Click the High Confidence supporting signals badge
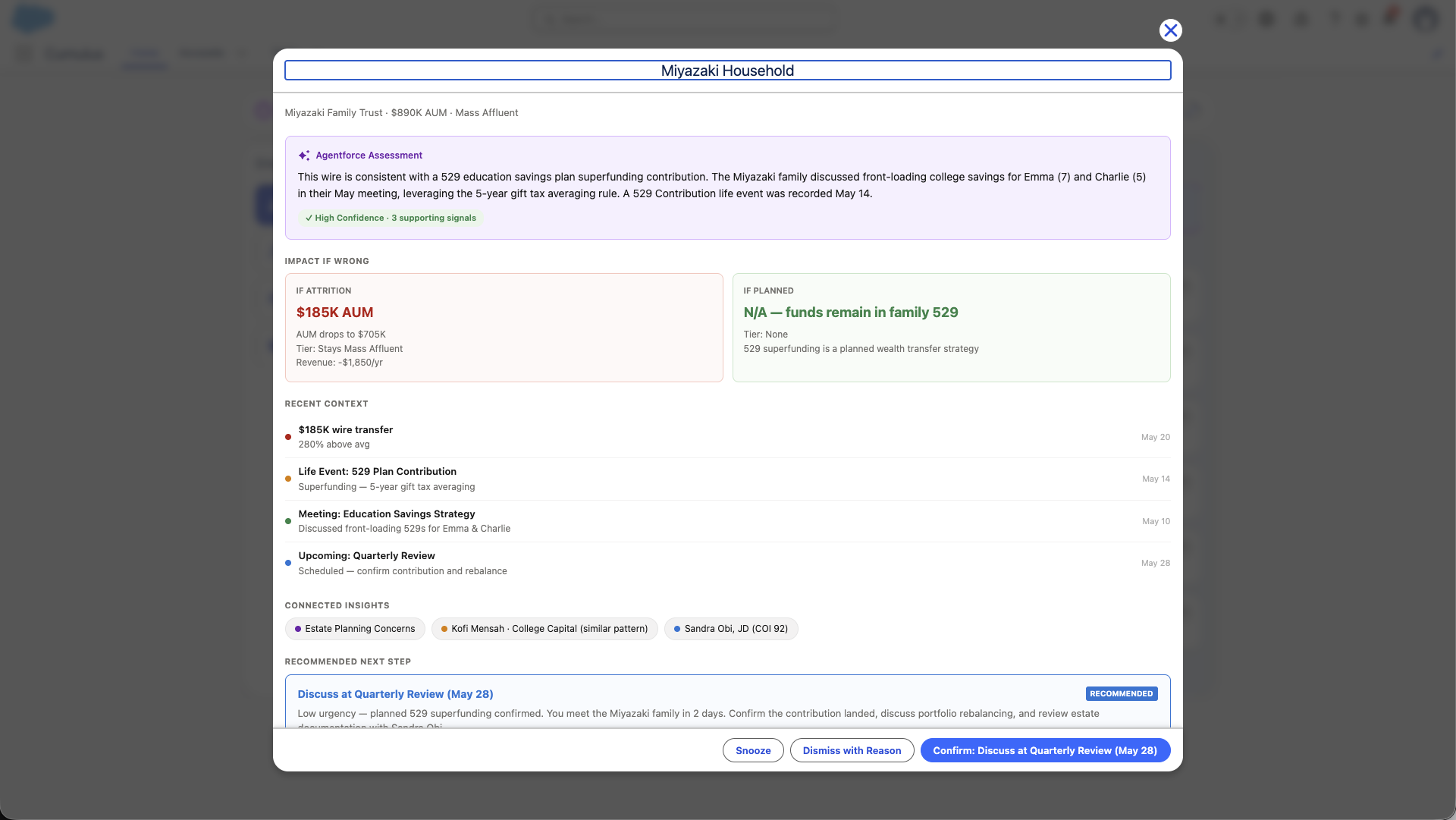1456x820 pixels. pos(391,218)
